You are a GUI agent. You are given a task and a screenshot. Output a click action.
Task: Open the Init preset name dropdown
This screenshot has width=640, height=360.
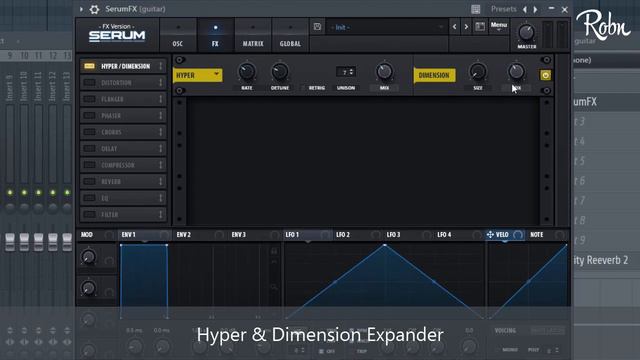click(386, 27)
